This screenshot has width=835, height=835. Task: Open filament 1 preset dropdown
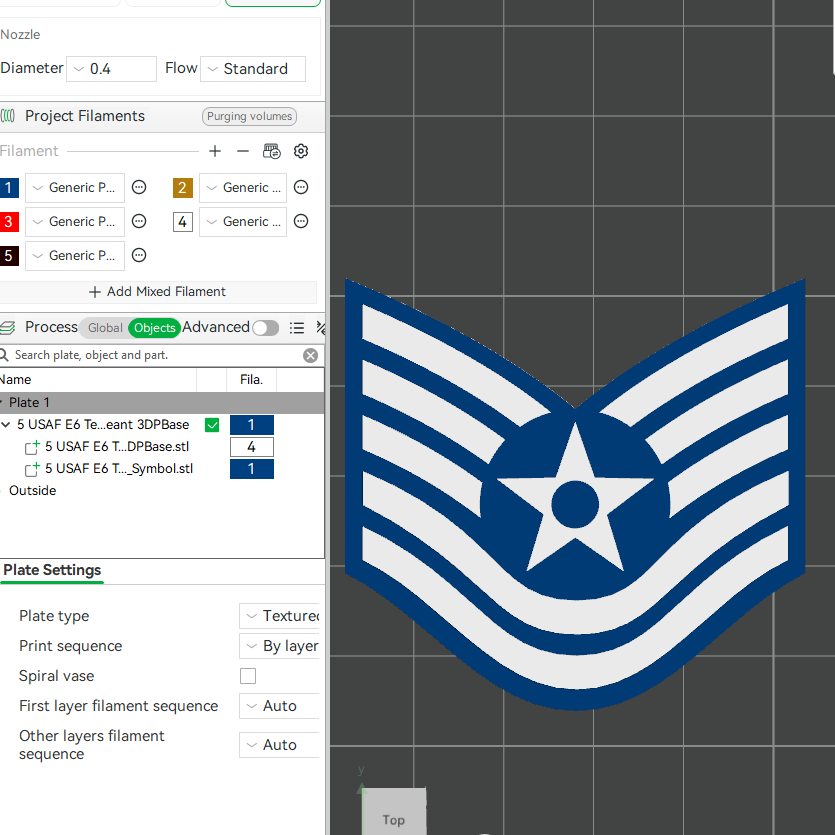[75, 187]
